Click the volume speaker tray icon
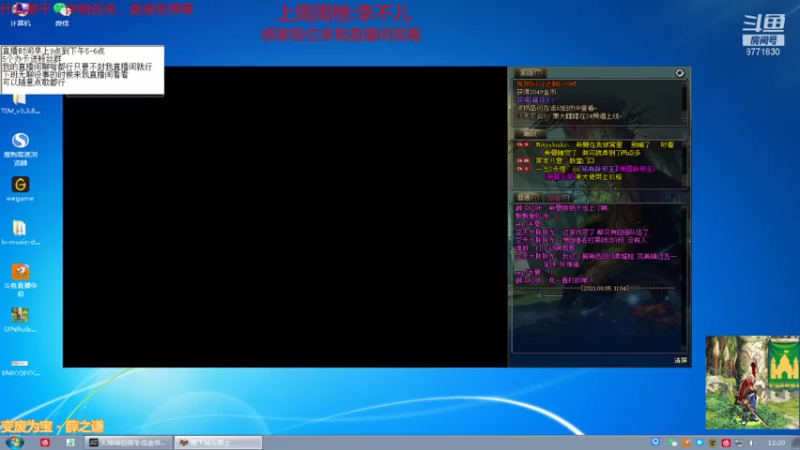 pyautogui.click(x=753, y=443)
